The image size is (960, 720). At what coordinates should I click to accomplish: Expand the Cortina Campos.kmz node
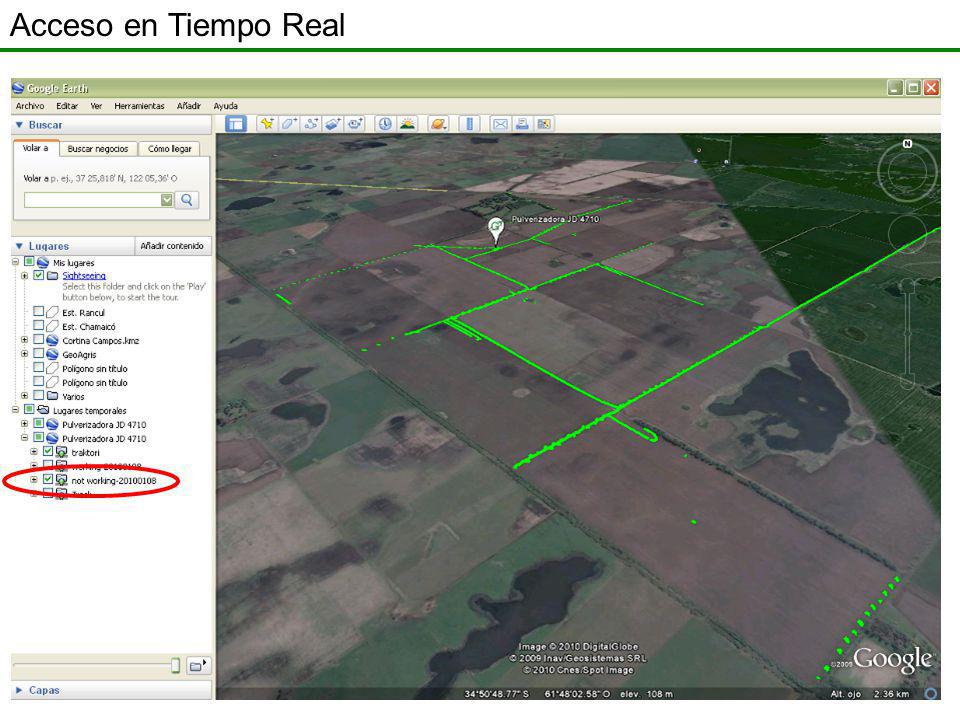click(x=24, y=340)
